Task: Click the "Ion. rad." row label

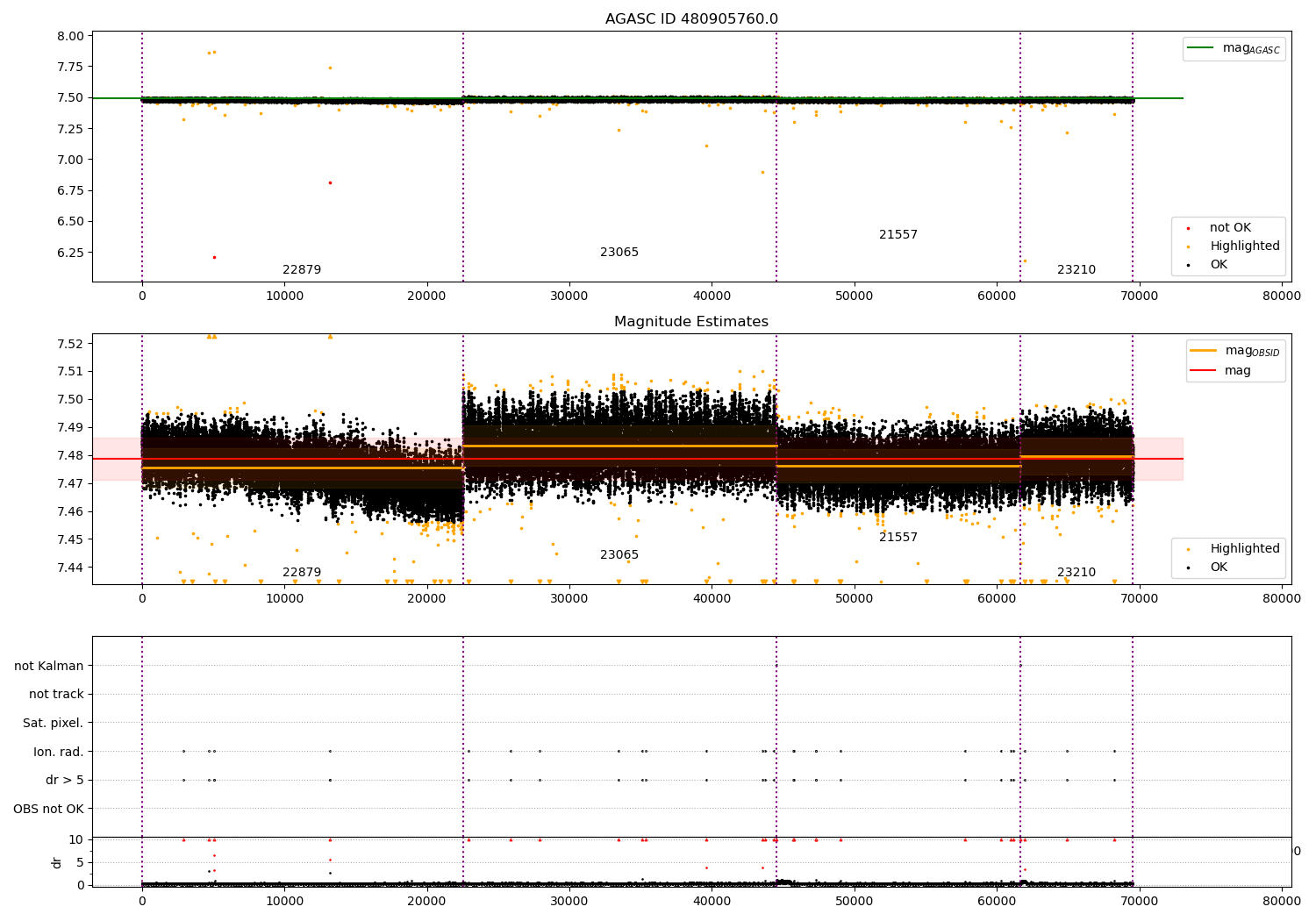Action: 59,752
